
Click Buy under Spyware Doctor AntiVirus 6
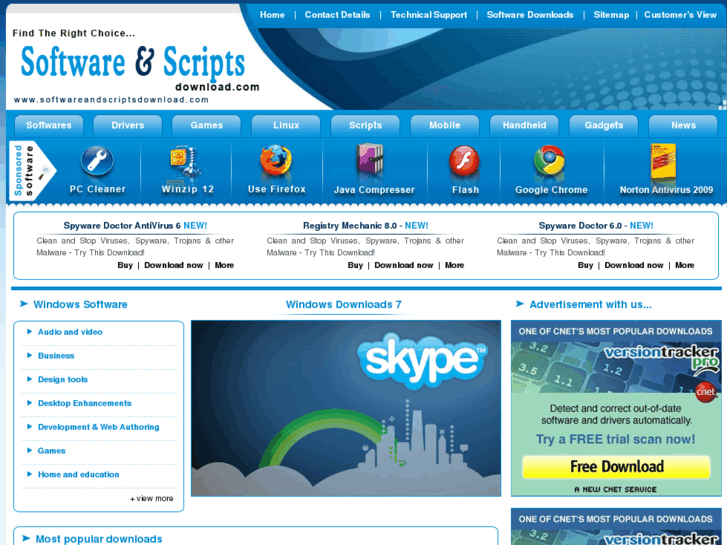click(x=125, y=265)
